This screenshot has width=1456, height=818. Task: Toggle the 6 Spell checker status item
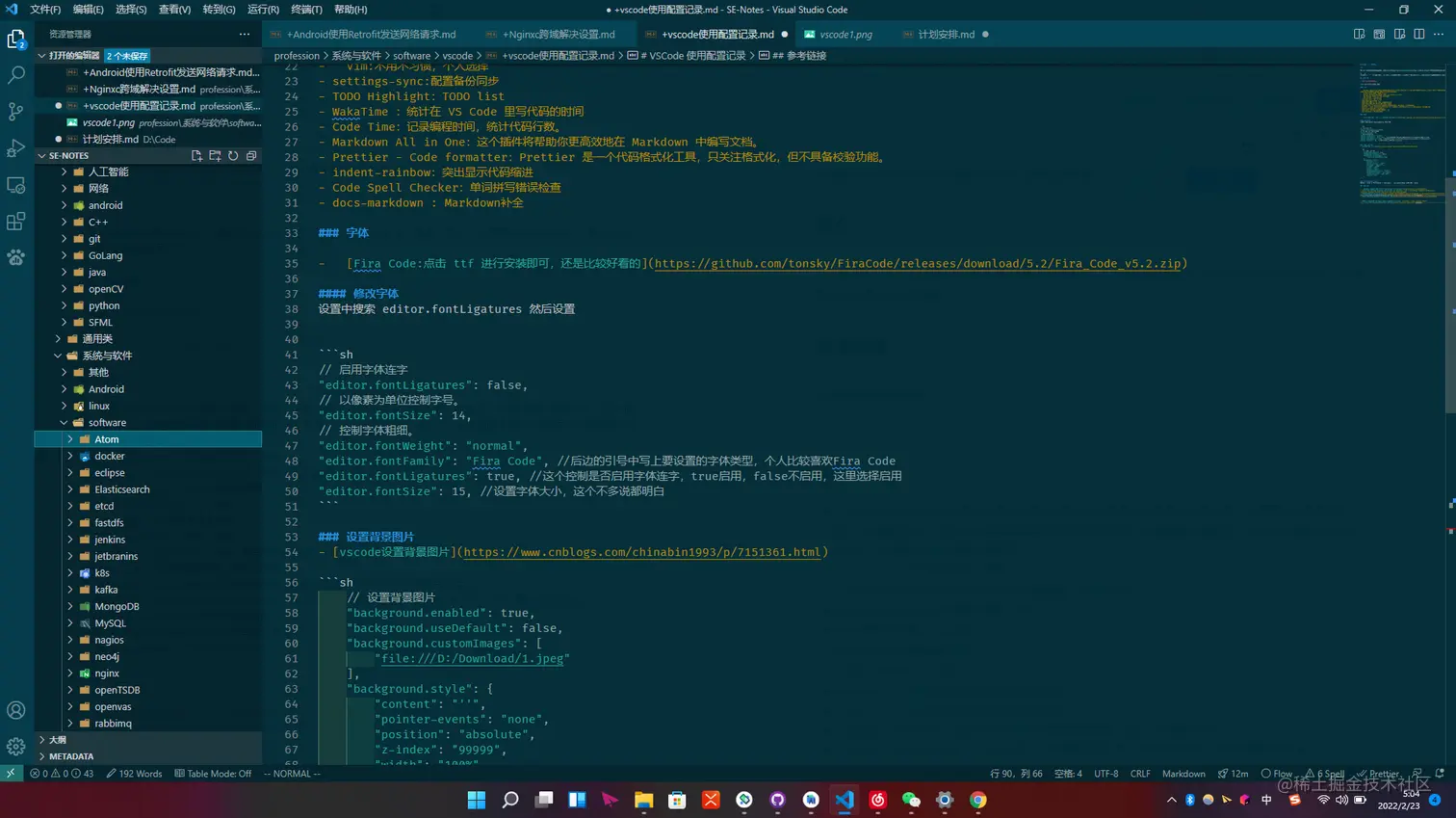(1325, 774)
